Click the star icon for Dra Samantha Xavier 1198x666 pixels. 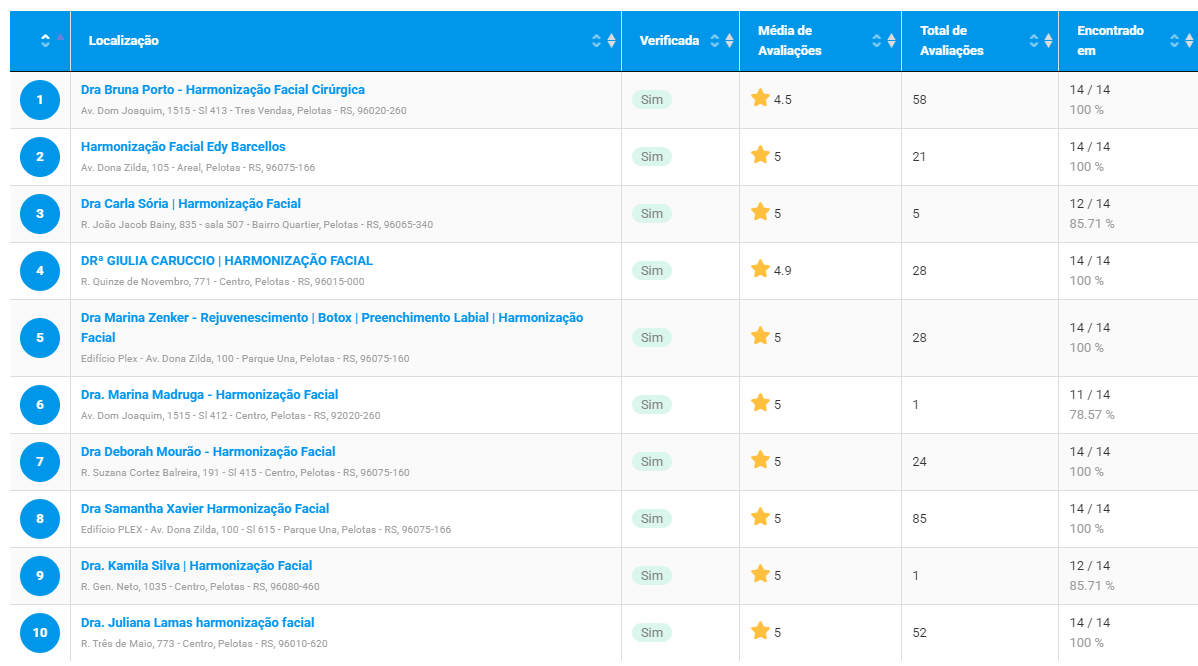tap(760, 517)
